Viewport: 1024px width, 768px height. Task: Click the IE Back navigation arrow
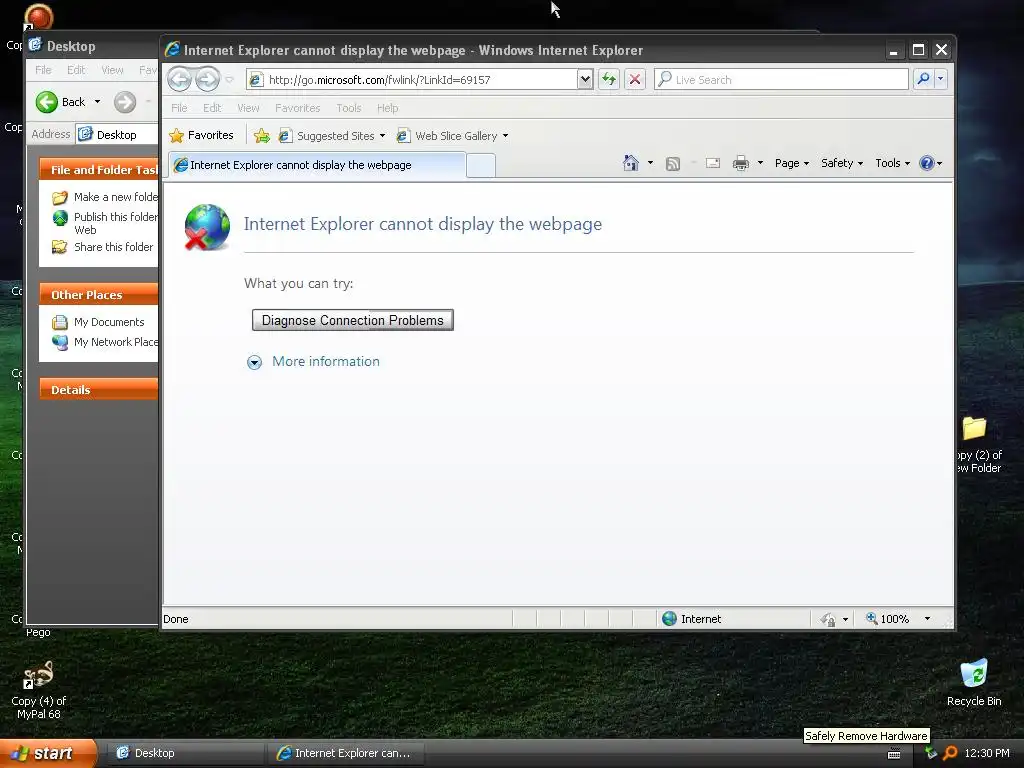180,80
